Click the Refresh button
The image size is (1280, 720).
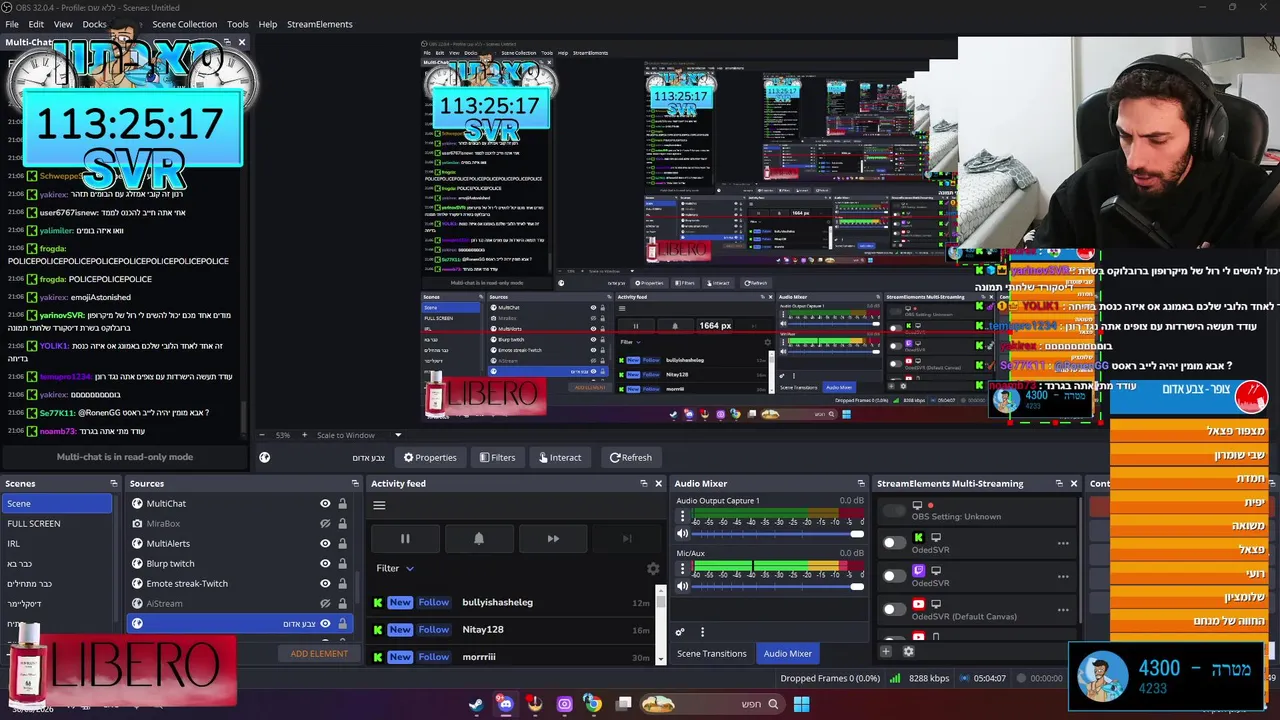pyautogui.click(x=631, y=458)
